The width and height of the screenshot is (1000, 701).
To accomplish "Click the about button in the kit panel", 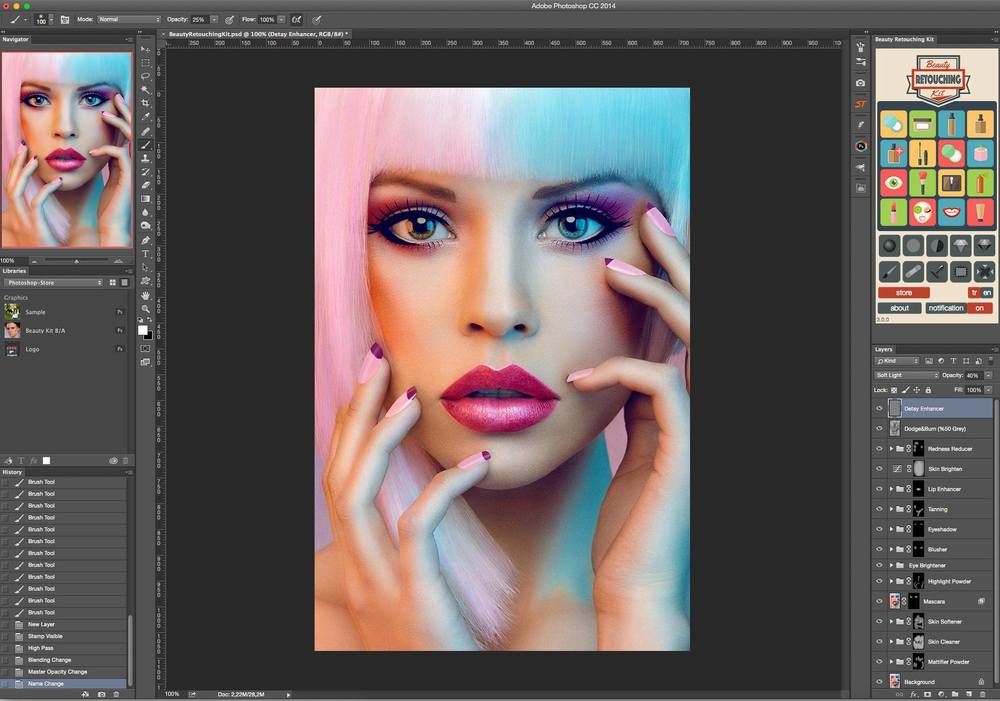I will click(898, 307).
